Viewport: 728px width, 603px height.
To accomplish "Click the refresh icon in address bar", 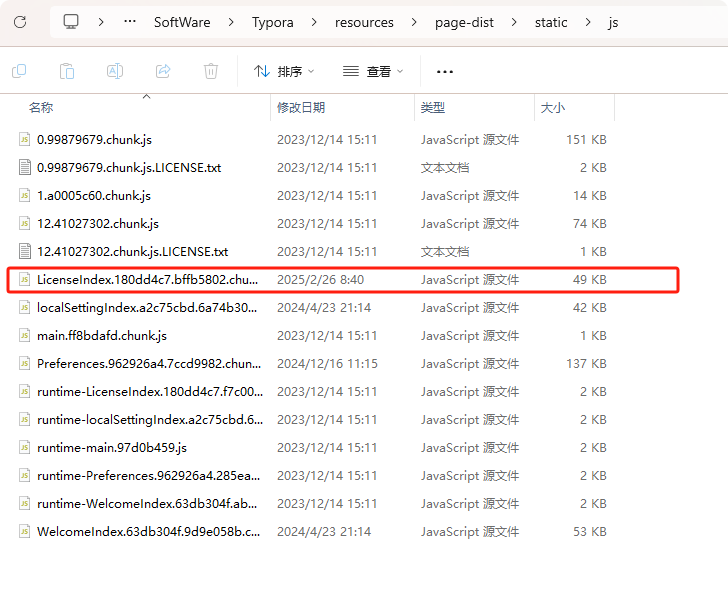I will coord(20,22).
